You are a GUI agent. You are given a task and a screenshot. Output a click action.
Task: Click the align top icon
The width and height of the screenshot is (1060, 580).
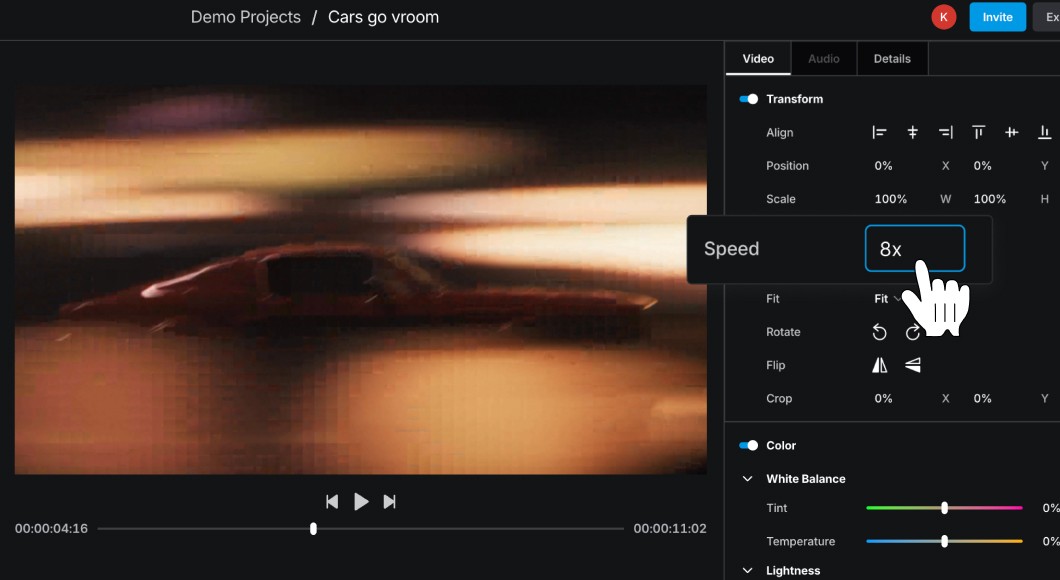(x=978, y=132)
